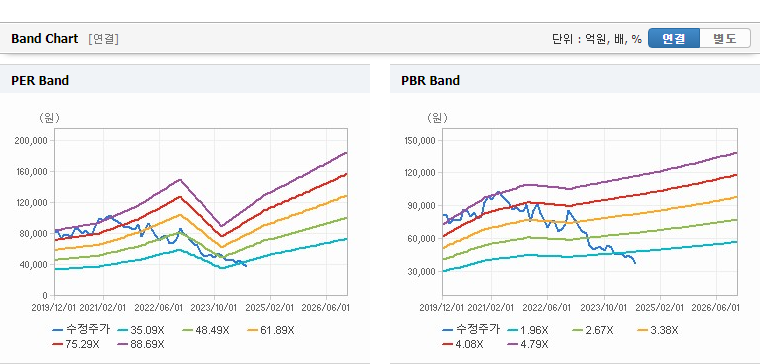Toggle the 2.67X legend entry
Viewport: 760px width, 364px height.
[593, 330]
